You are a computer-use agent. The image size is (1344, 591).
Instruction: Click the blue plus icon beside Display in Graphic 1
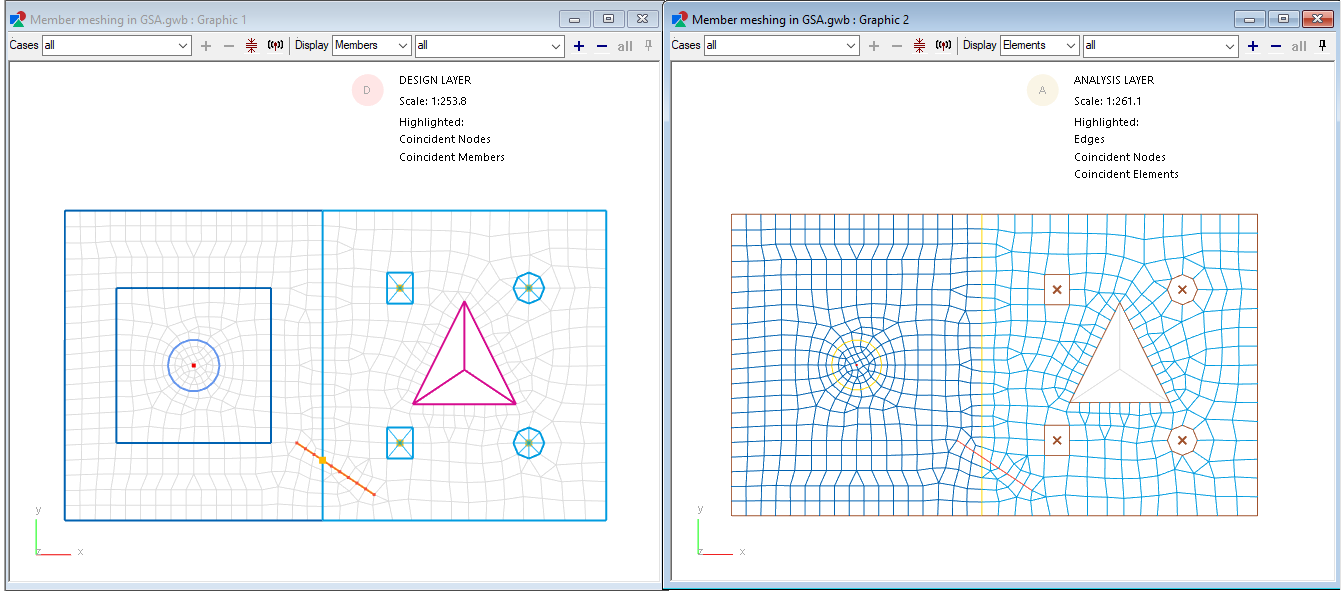(x=578, y=45)
